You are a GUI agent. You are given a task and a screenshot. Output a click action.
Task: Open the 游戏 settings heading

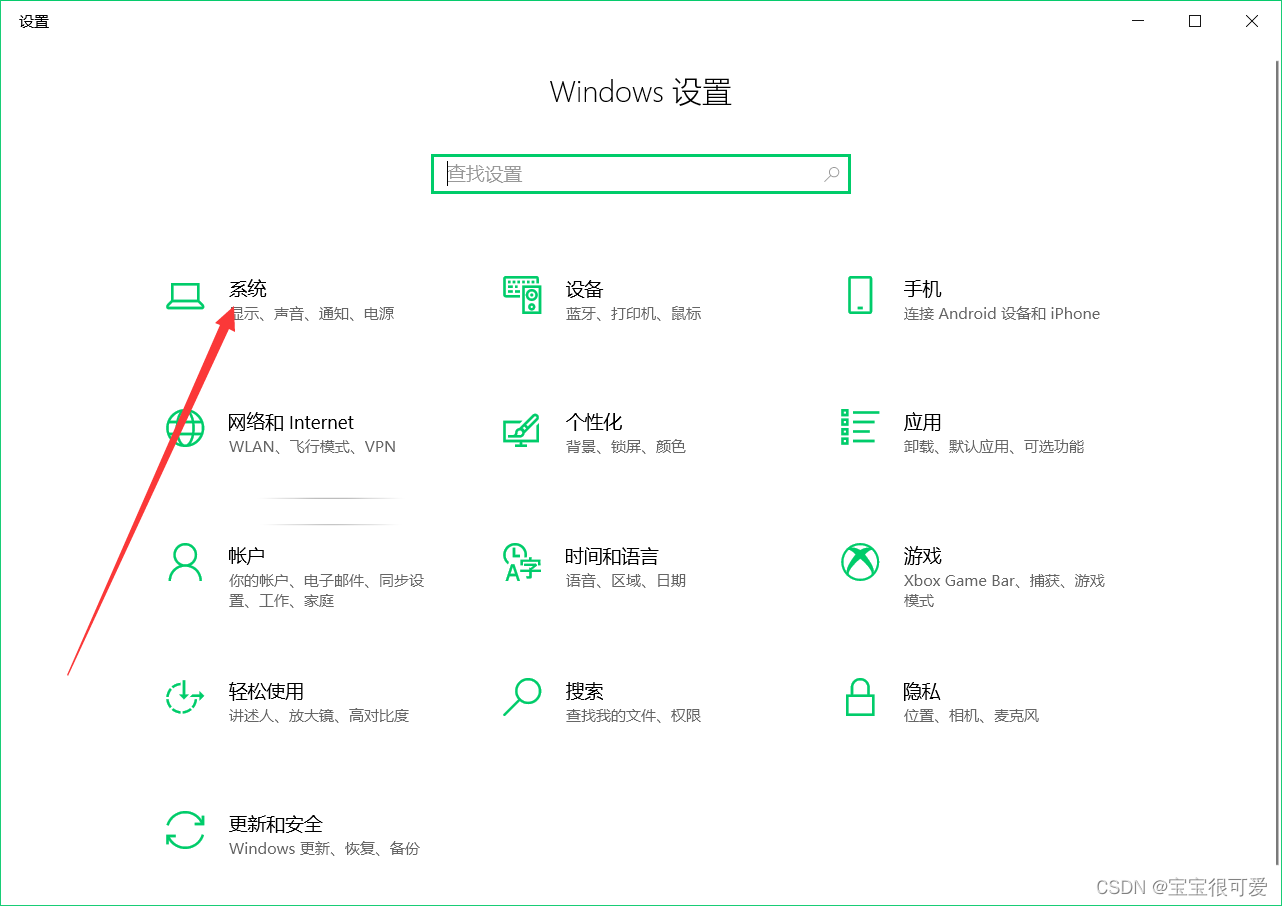coord(923,555)
